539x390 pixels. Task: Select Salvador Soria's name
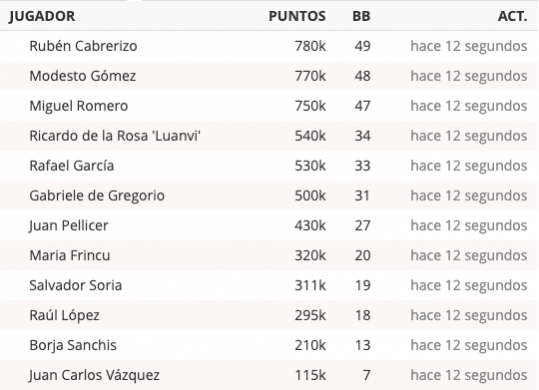point(76,285)
